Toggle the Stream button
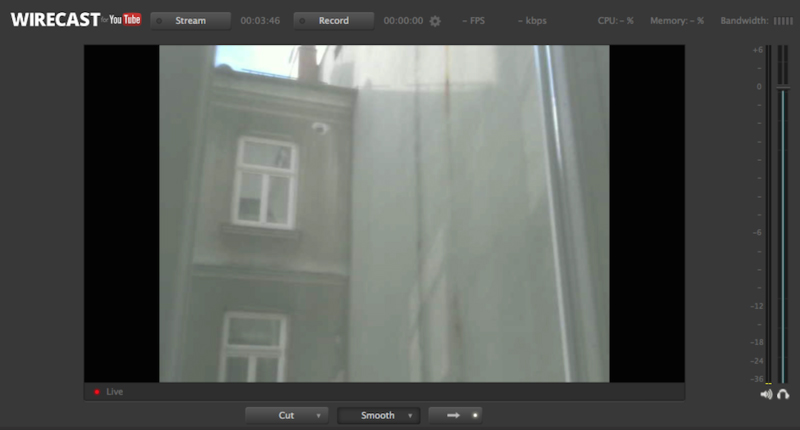Image resolution: width=800 pixels, height=430 pixels. 190,21
